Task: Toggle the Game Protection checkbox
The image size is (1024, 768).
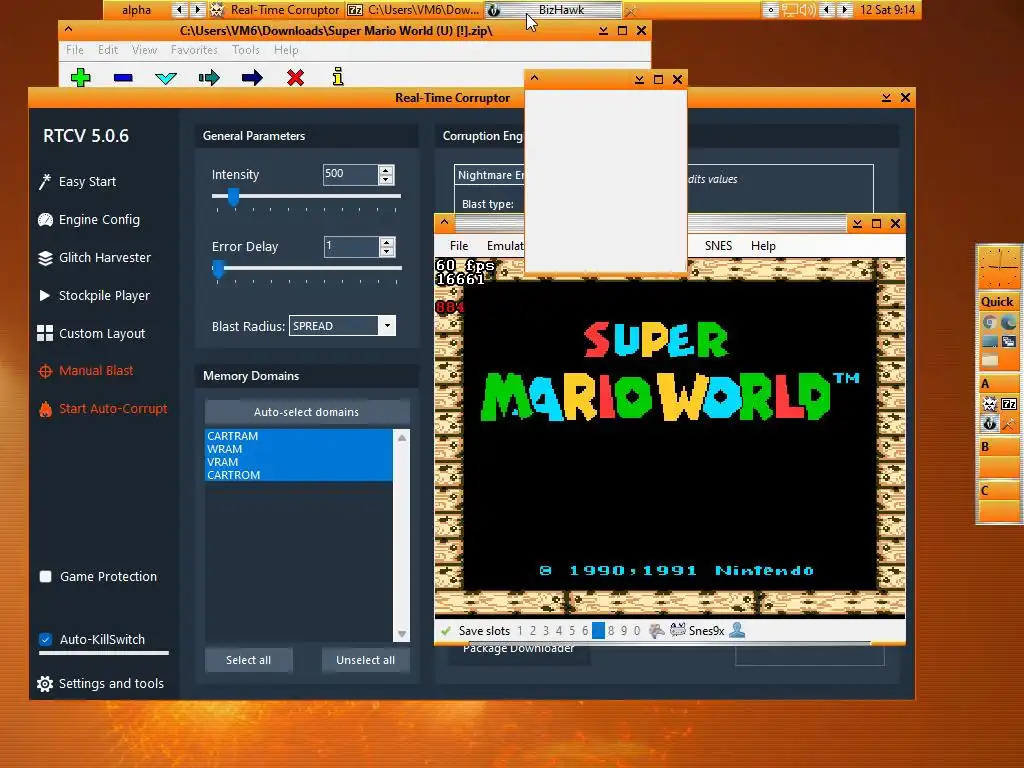Action: coord(46,577)
